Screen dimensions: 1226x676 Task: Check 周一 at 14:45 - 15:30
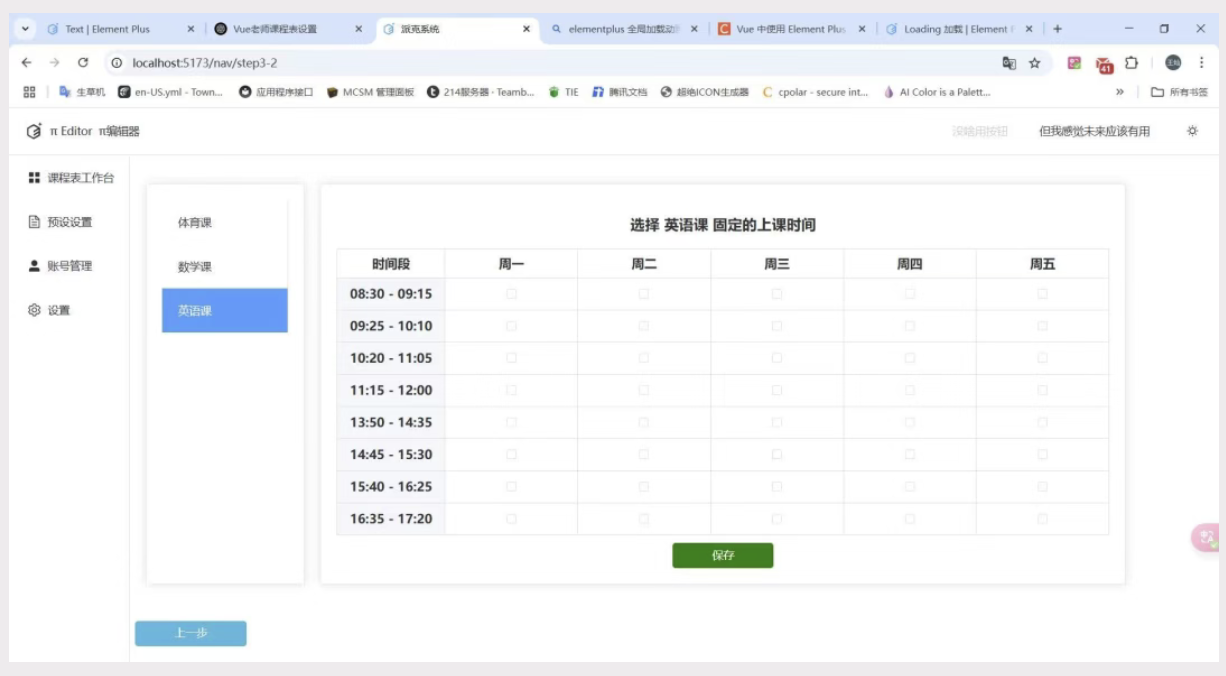coord(511,454)
